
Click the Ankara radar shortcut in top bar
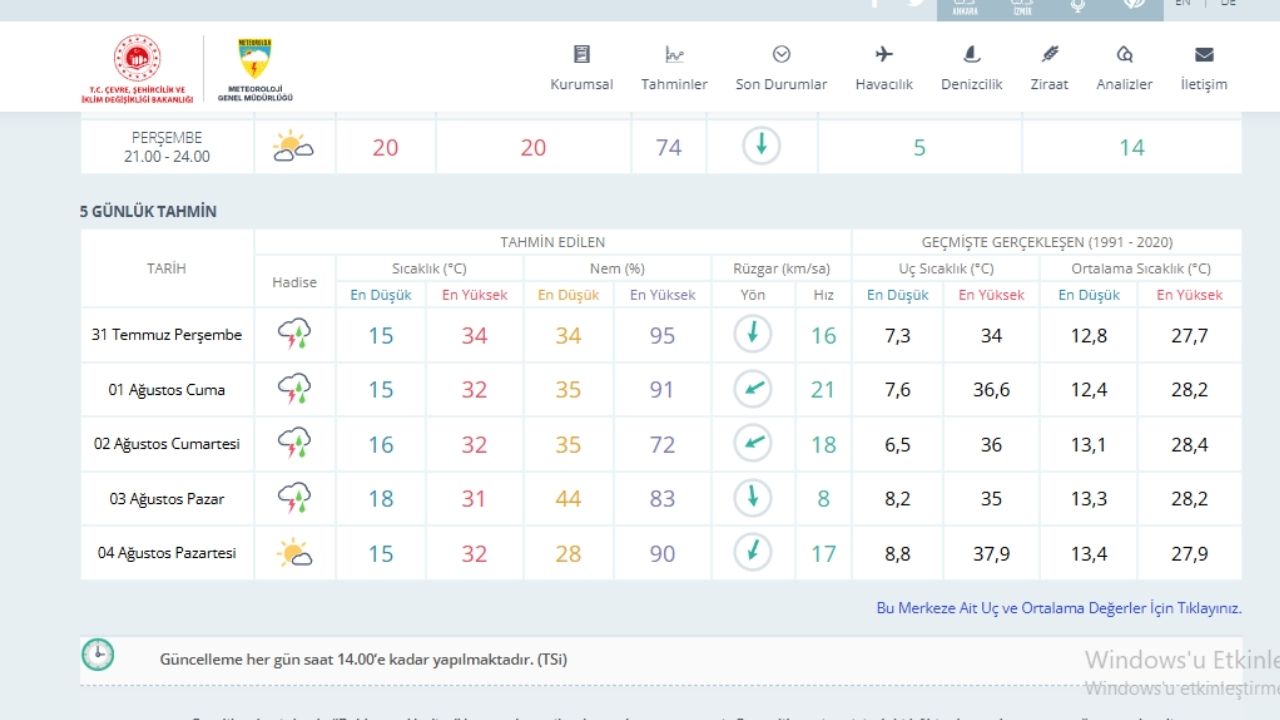click(965, 6)
